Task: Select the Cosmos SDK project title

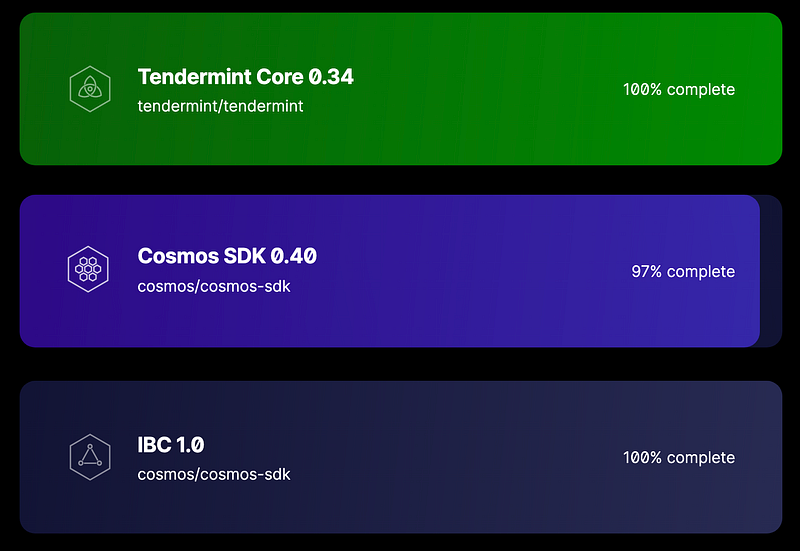Action: 227,256
